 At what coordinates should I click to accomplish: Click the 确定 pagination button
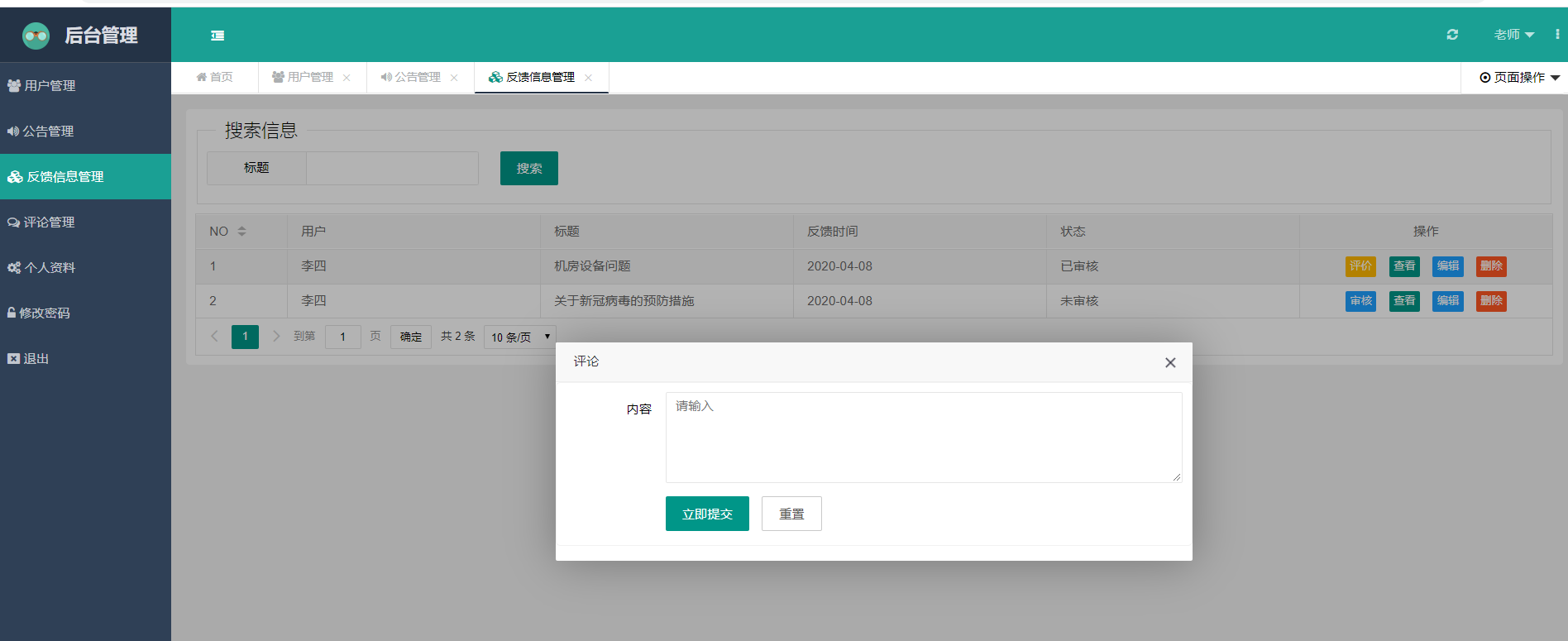[x=411, y=337]
